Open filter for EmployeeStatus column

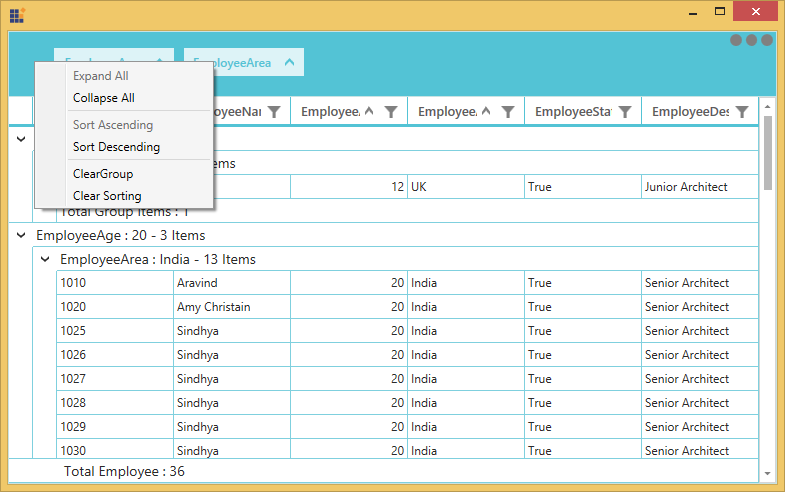625,112
